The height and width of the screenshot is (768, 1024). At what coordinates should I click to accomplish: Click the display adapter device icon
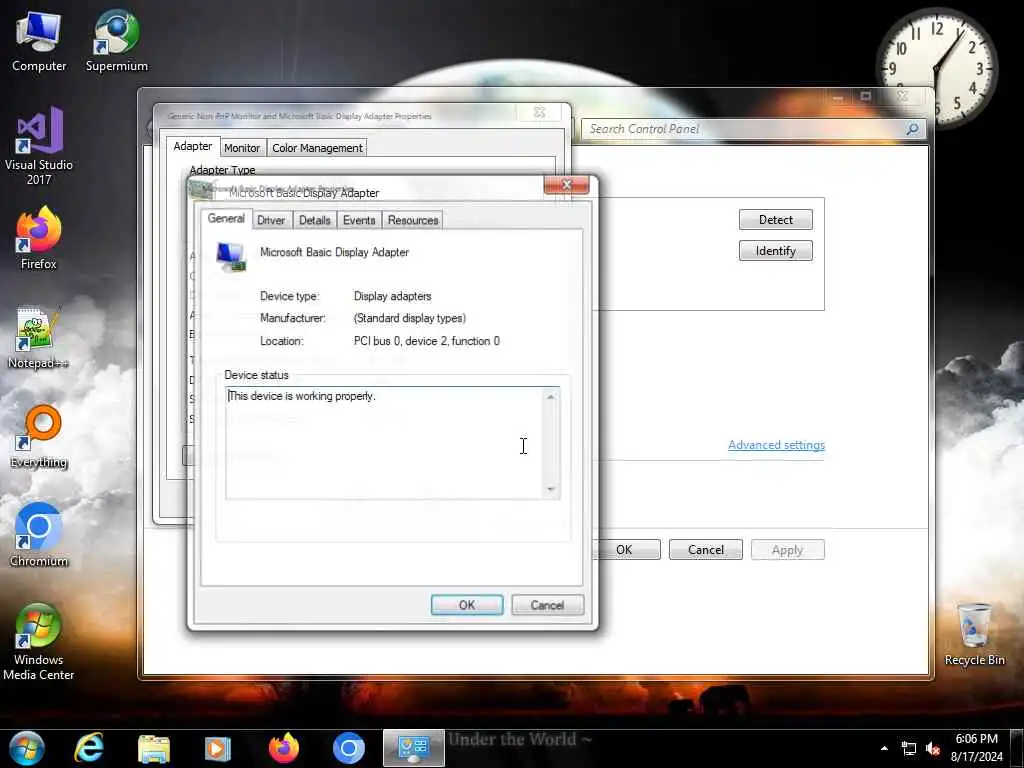[x=231, y=257]
